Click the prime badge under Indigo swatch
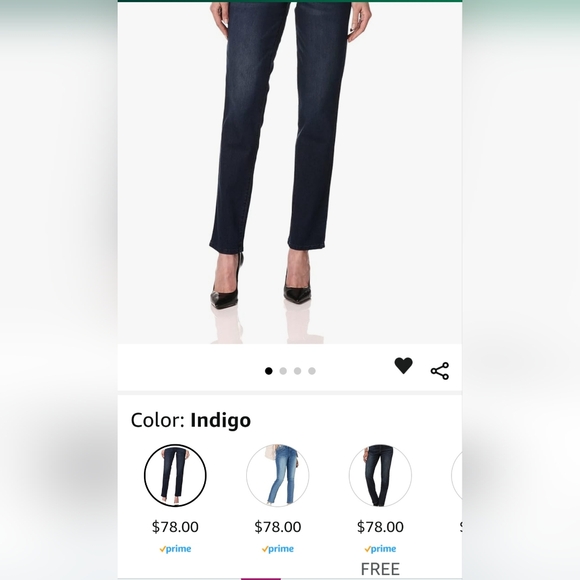 coord(175,549)
